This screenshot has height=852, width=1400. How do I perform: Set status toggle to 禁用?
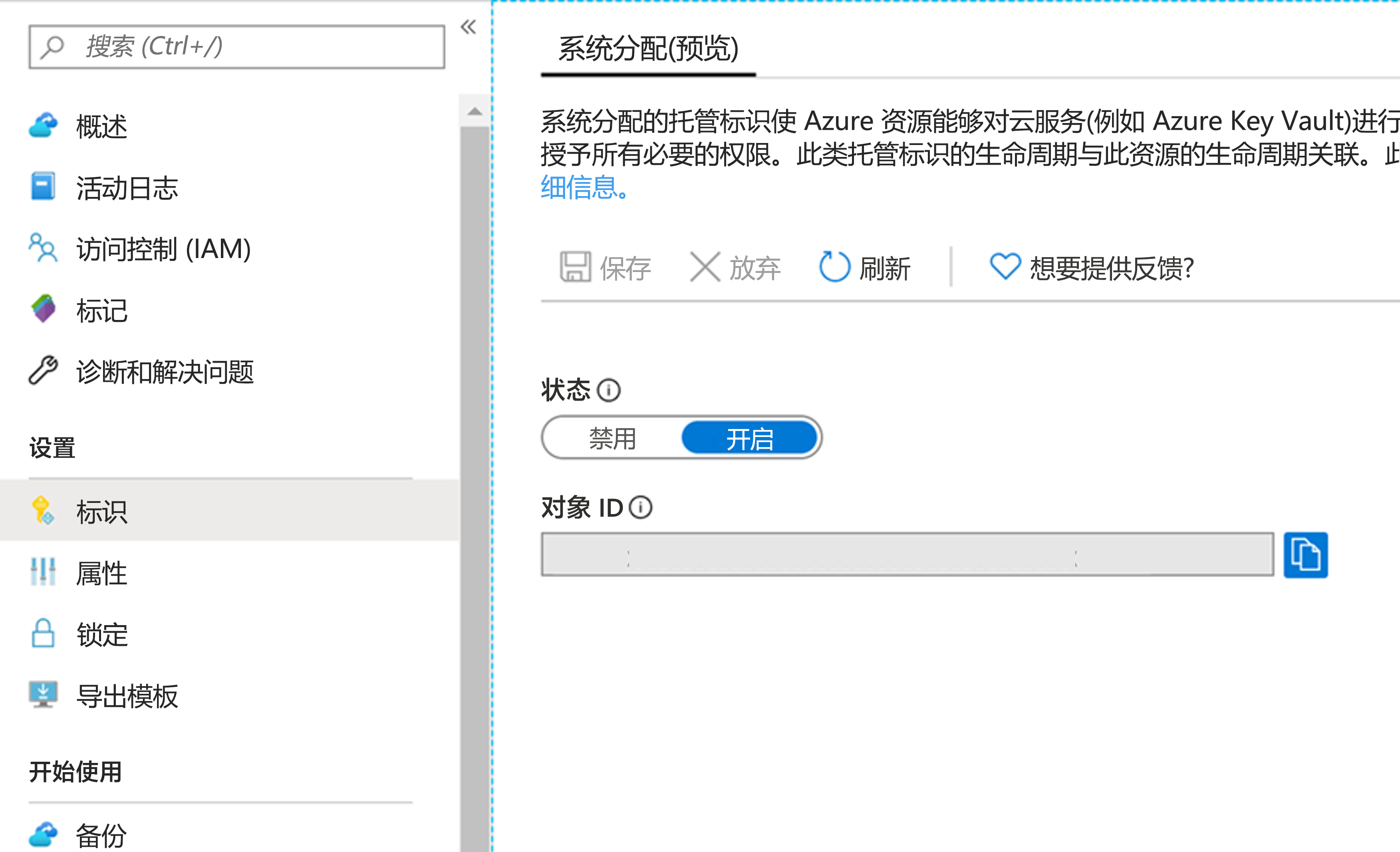[612, 438]
